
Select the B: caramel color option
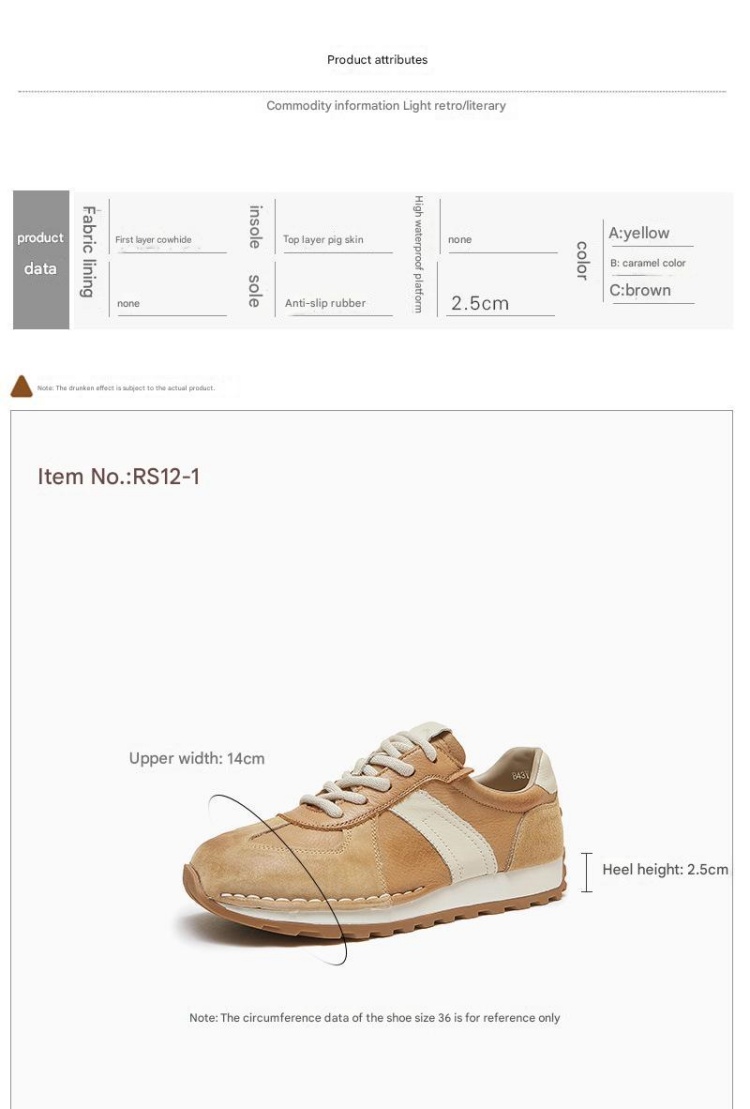tap(648, 263)
